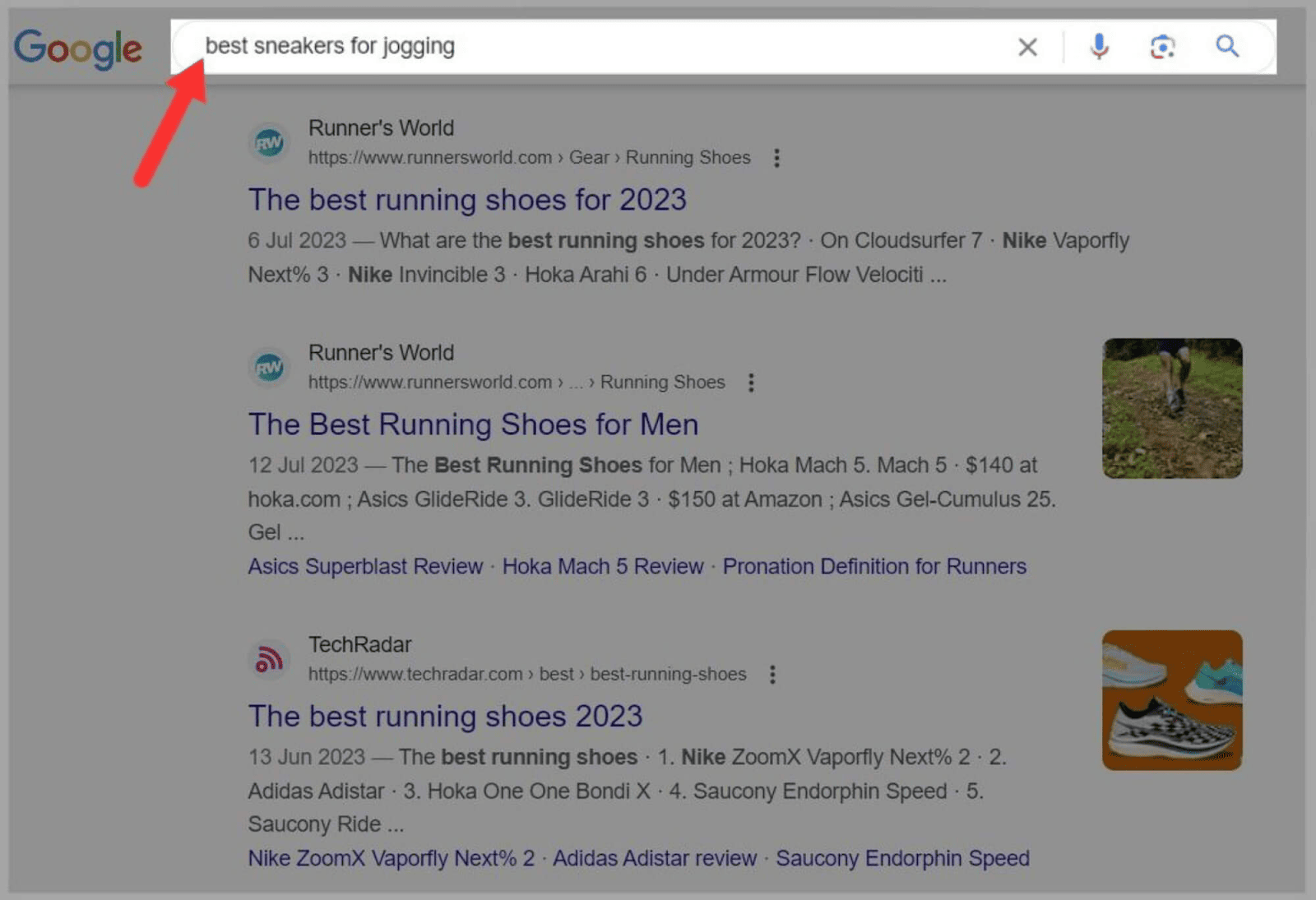
Task: Open 'The best running shoes for 2023' result
Action: pyautogui.click(x=467, y=199)
